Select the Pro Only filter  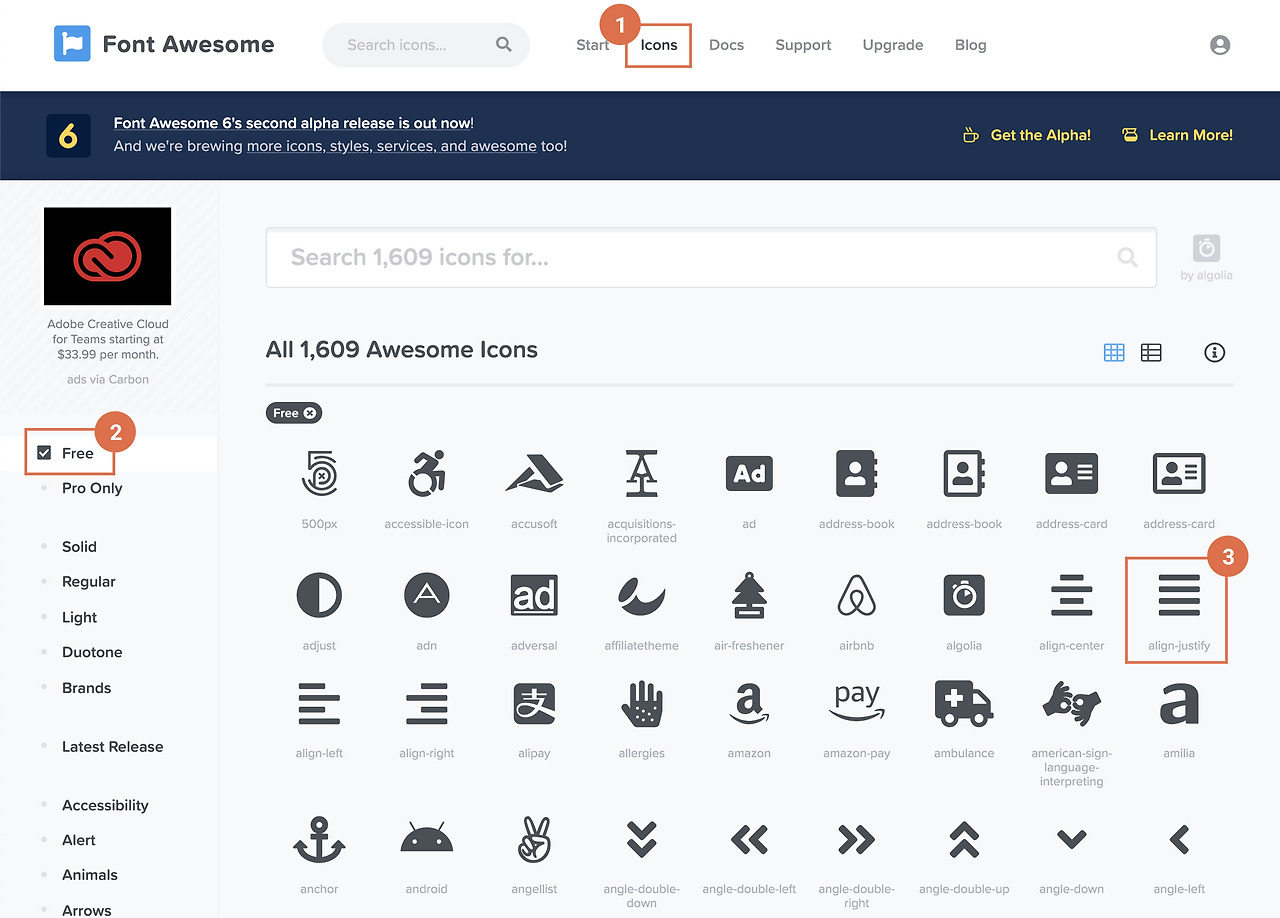click(92, 488)
